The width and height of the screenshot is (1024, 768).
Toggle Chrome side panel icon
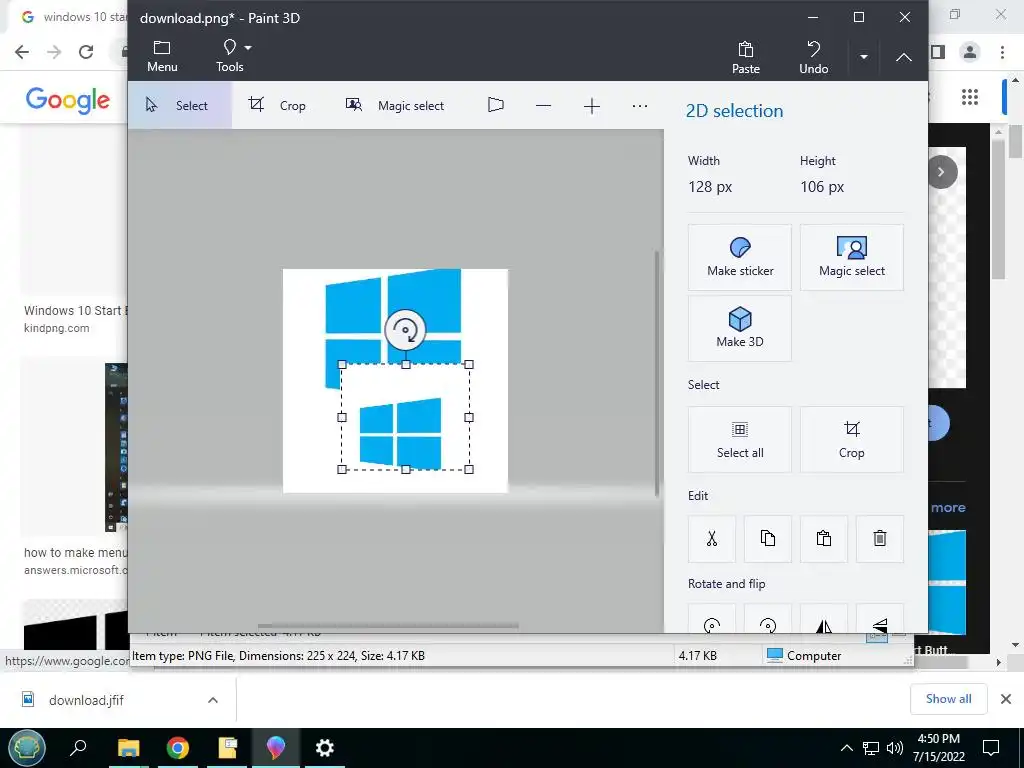click(938, 52)
